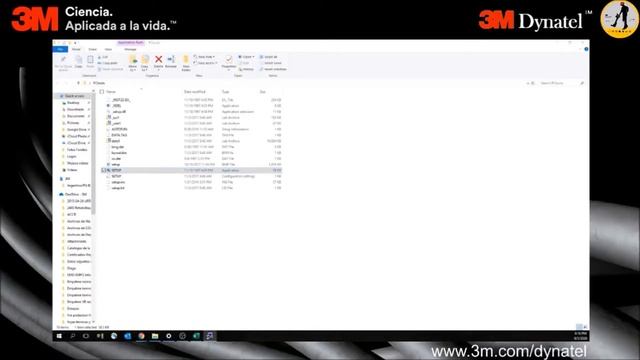Open the New item dropdown
The image size is (640, 360).
204,57
